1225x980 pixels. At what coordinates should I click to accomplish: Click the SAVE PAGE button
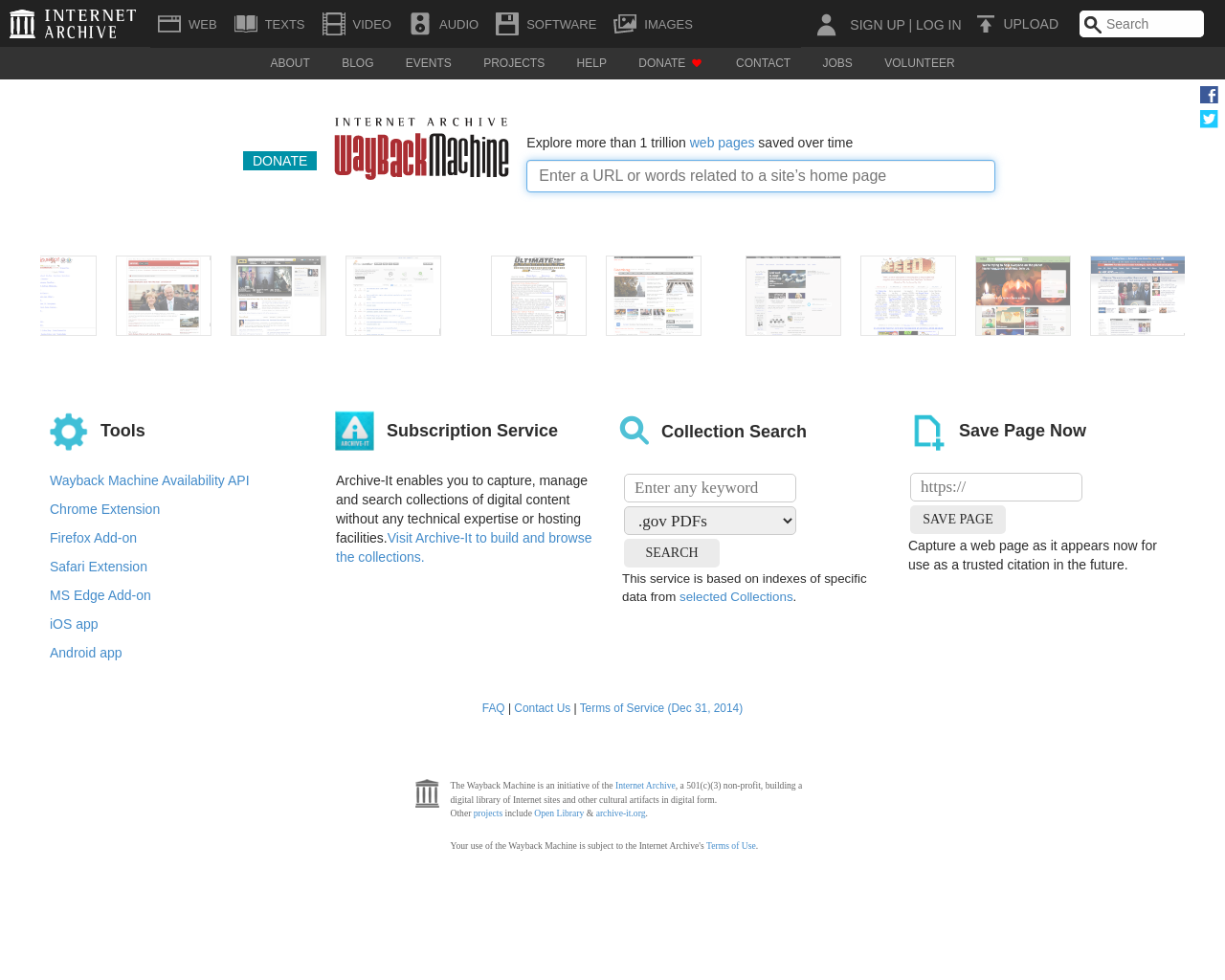coord(957,519)
